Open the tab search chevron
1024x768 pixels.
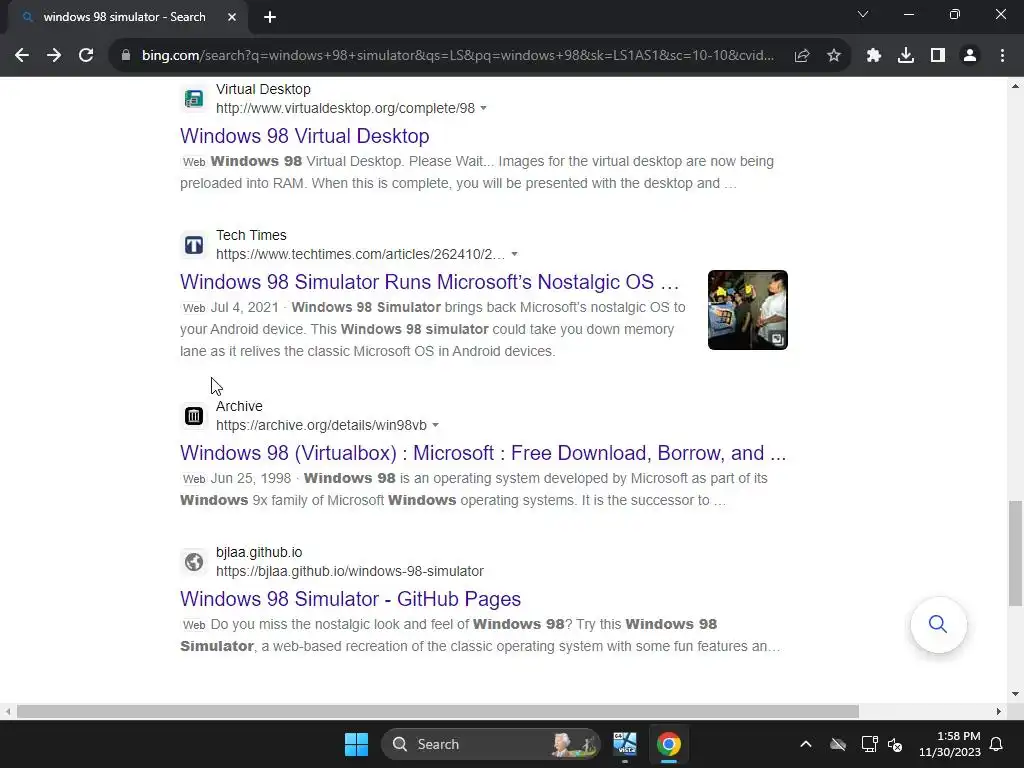(x=863, y=14)
